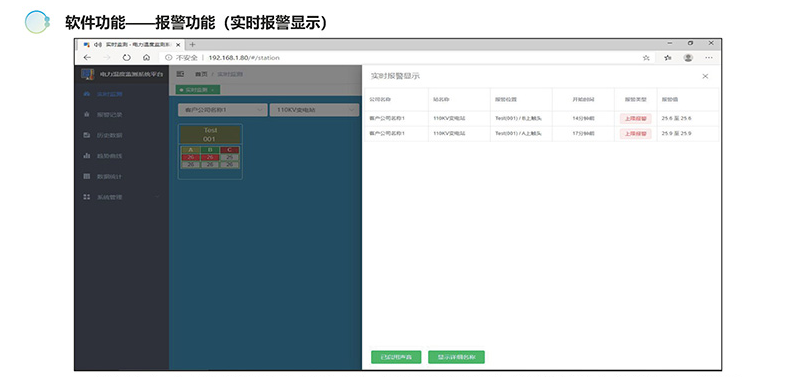The width and height of the screenshot is (797, 377).
Task: Click the 25.9 至 25.9 alarm value
Action: (677, 134)
